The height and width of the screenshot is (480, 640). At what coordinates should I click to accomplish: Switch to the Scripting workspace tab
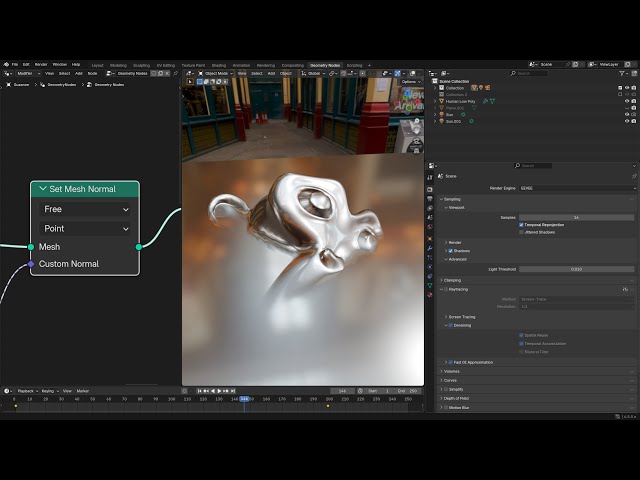(x=354, y=65)
